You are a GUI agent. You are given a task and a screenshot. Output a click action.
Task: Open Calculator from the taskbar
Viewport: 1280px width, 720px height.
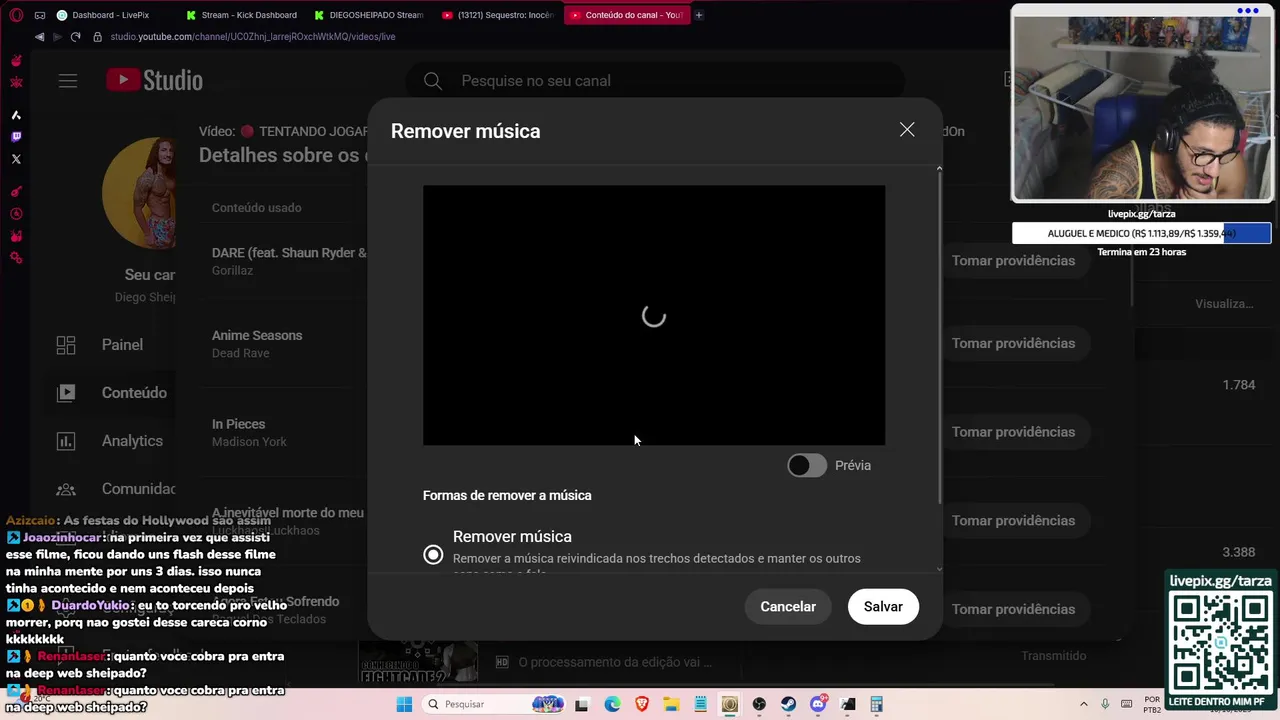pos(877,704)
